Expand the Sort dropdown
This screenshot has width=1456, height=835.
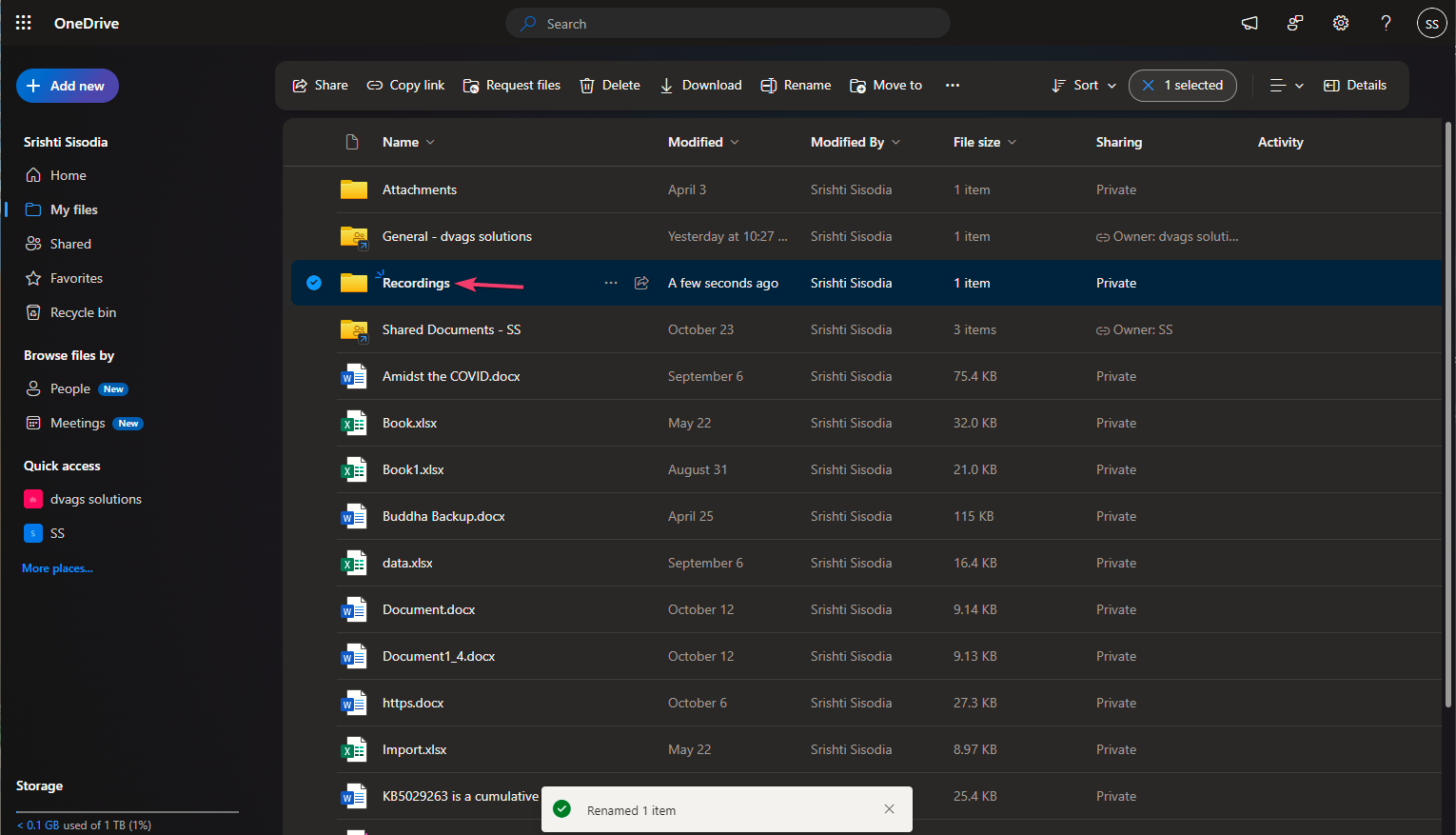(x=1084, y=85)
